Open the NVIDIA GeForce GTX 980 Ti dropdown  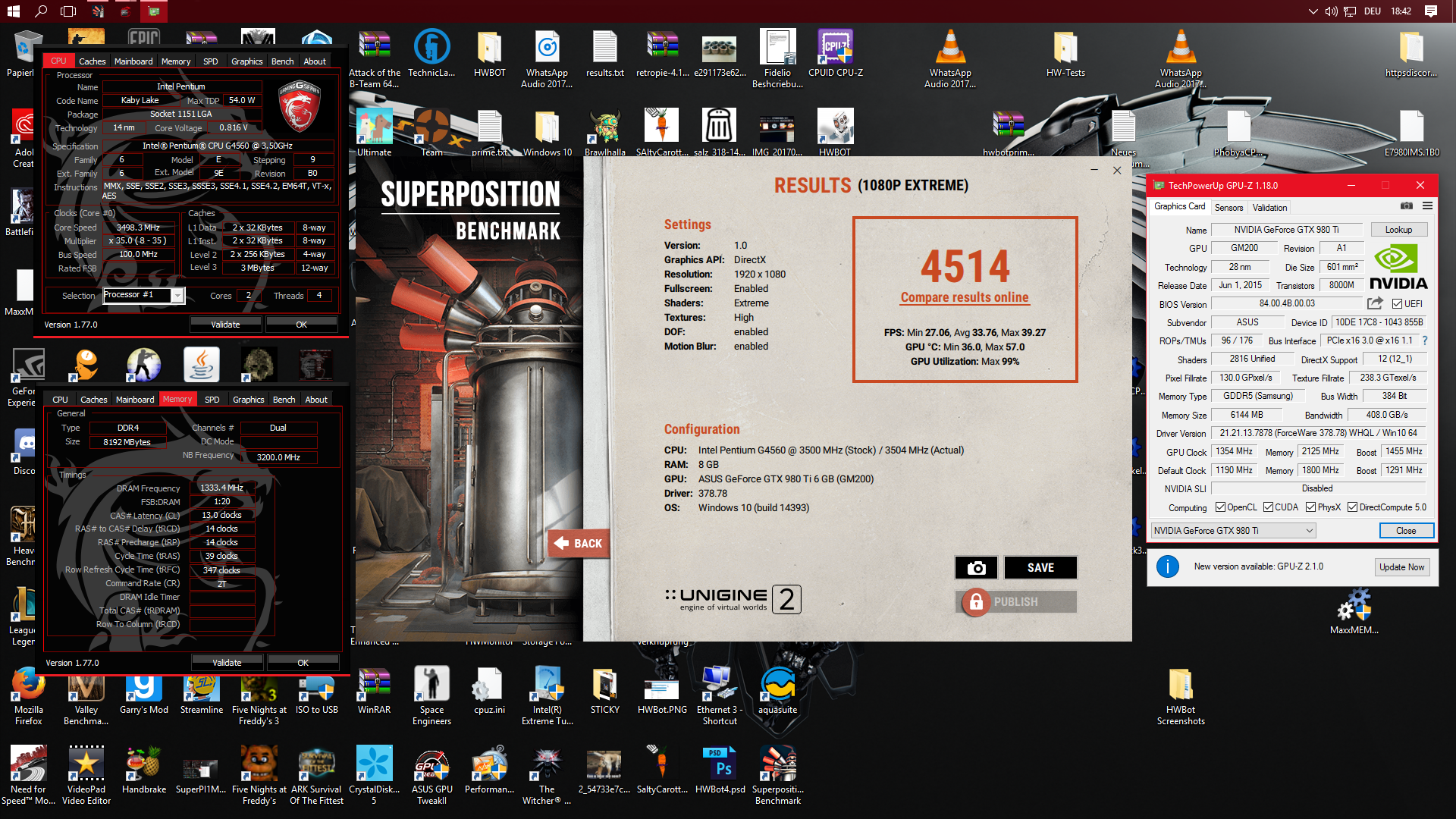(x=1233, y=531)
